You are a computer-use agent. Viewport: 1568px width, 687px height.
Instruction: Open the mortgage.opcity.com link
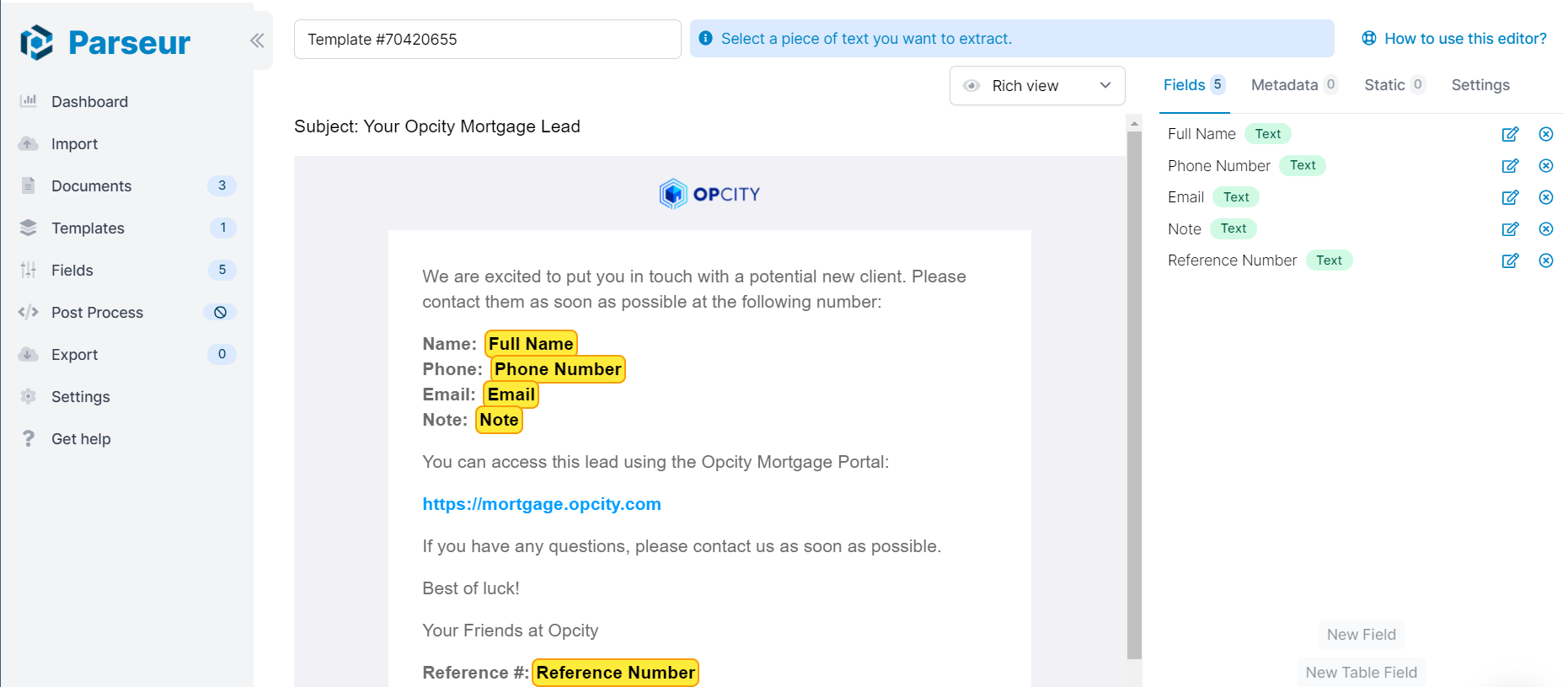click(542, 504)
